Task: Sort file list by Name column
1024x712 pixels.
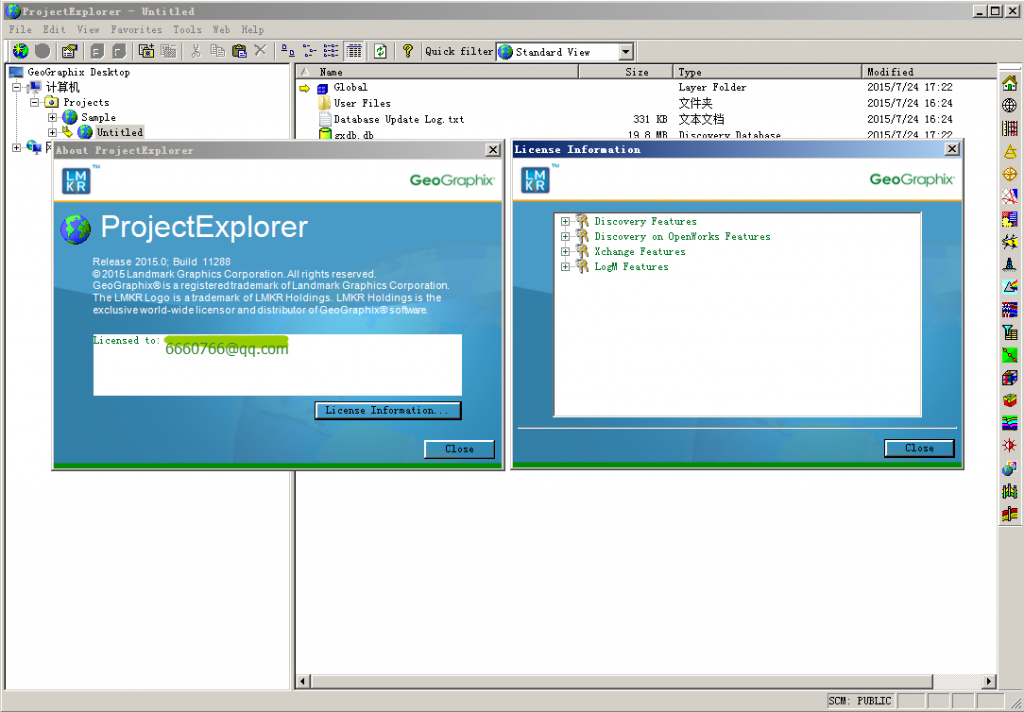Action: tap(438, 72)
